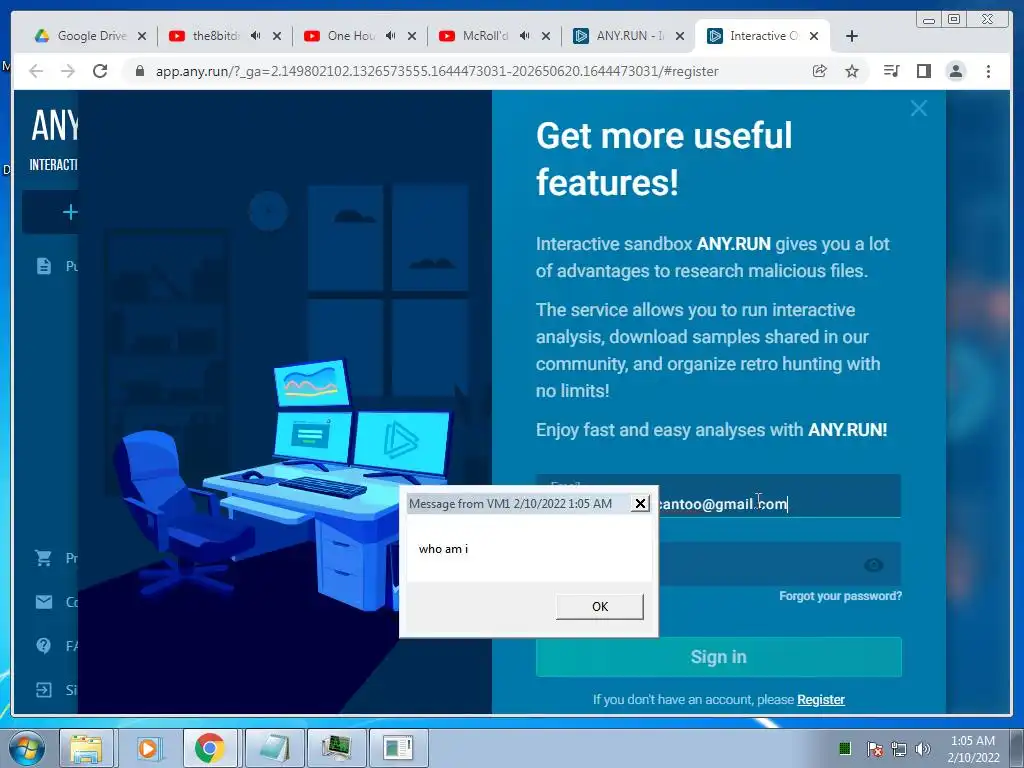The width and height of the screenshot is (1024, 768).
Task: Bookmark this page with star
Action: click(x=852, y=71)
